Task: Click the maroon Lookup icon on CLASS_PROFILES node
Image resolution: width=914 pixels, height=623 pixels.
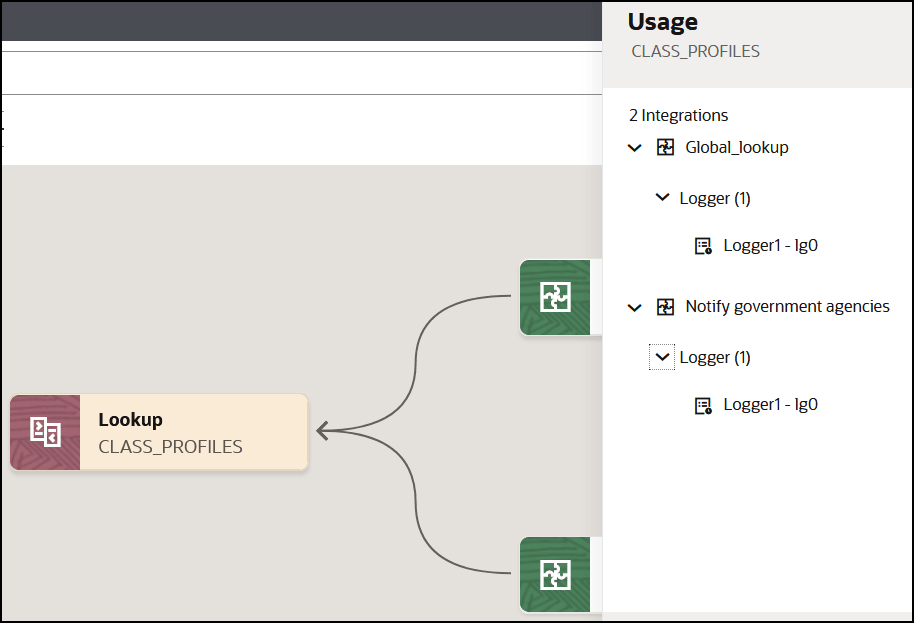Action: tap(45, 432)
